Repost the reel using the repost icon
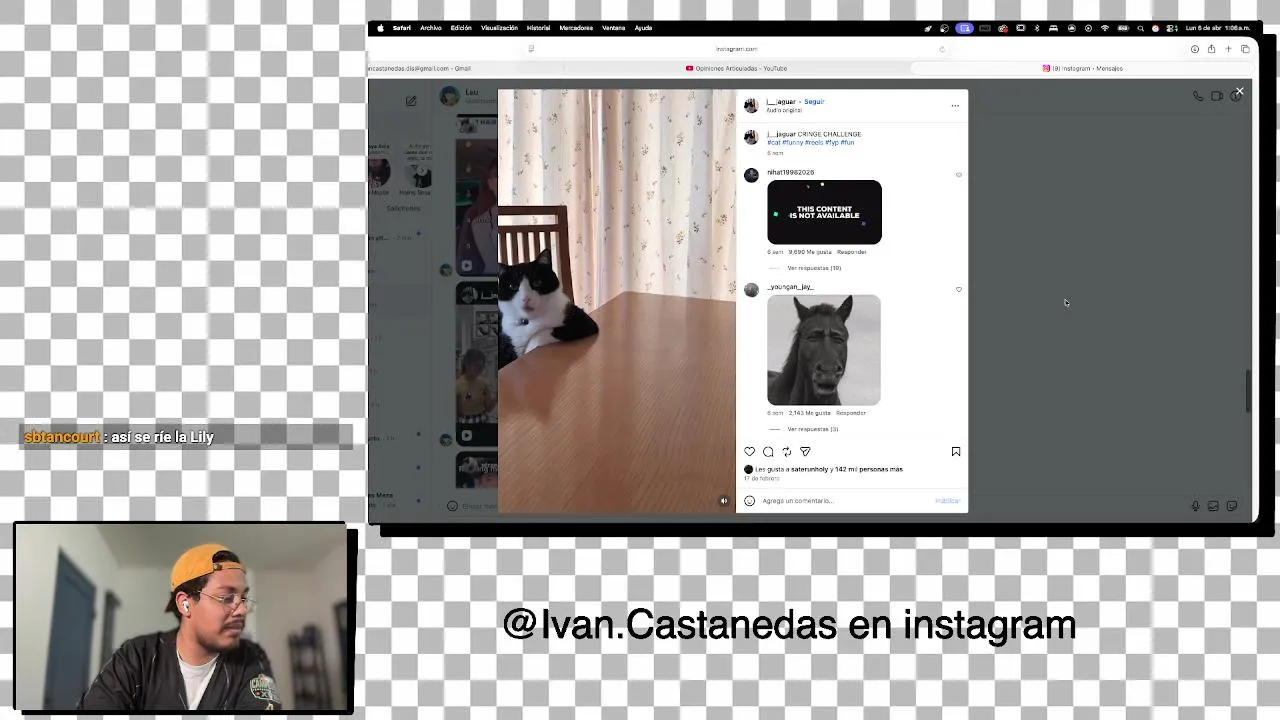Screen dimensions: 1280x720 click(787, 452)
